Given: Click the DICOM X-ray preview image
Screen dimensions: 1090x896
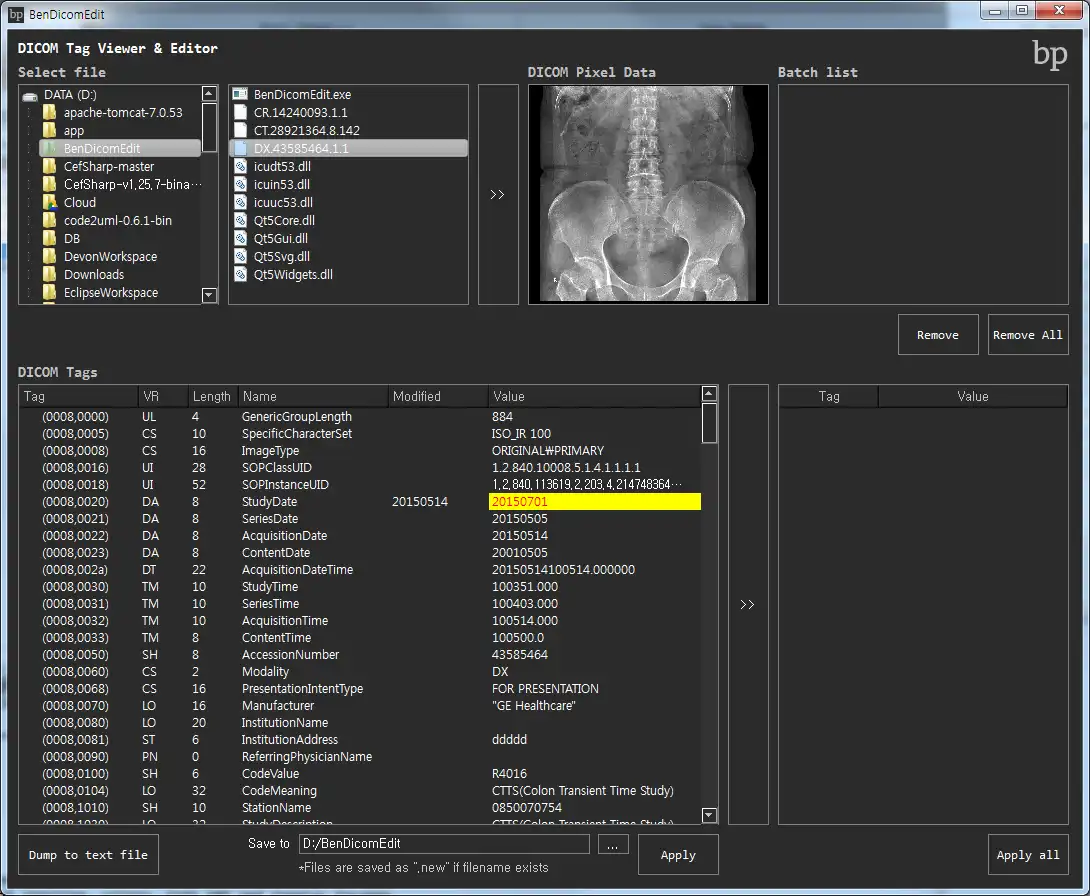Looking at the screenshot, I should (648, 194).
